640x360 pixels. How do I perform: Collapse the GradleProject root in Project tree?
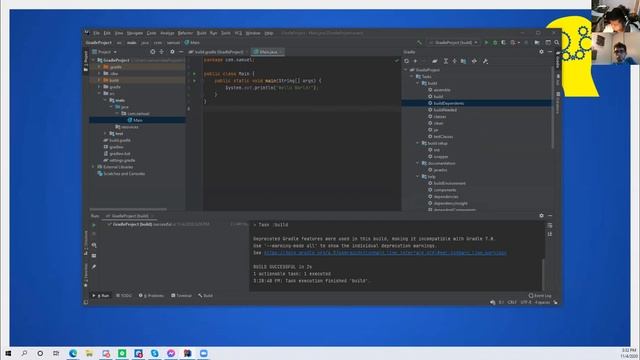[93, 60]
